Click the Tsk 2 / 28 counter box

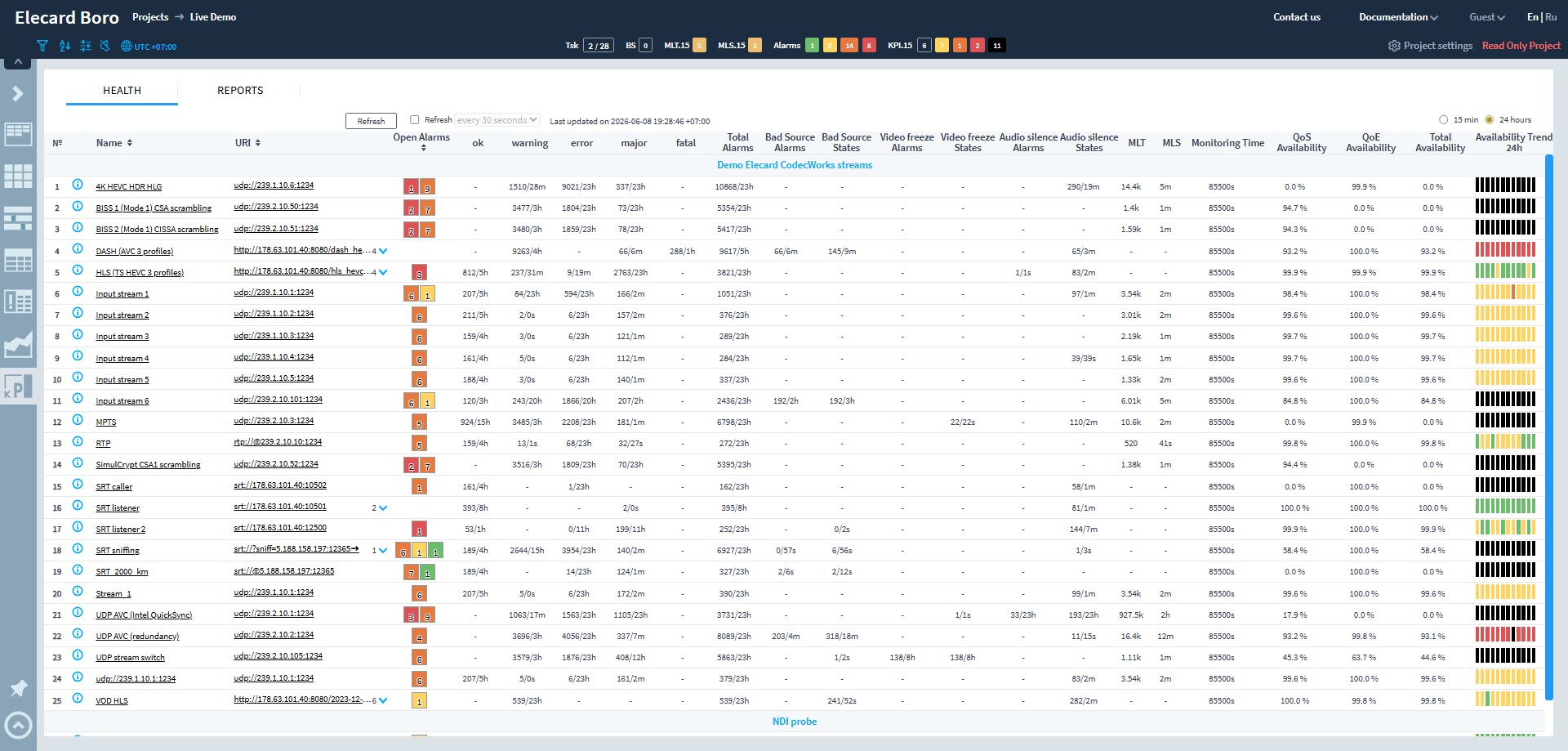(x=599, y=46)
